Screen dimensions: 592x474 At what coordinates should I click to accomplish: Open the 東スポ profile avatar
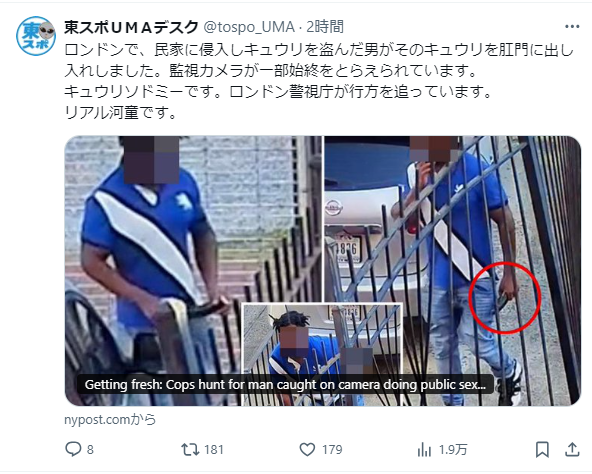coord(36,36)
